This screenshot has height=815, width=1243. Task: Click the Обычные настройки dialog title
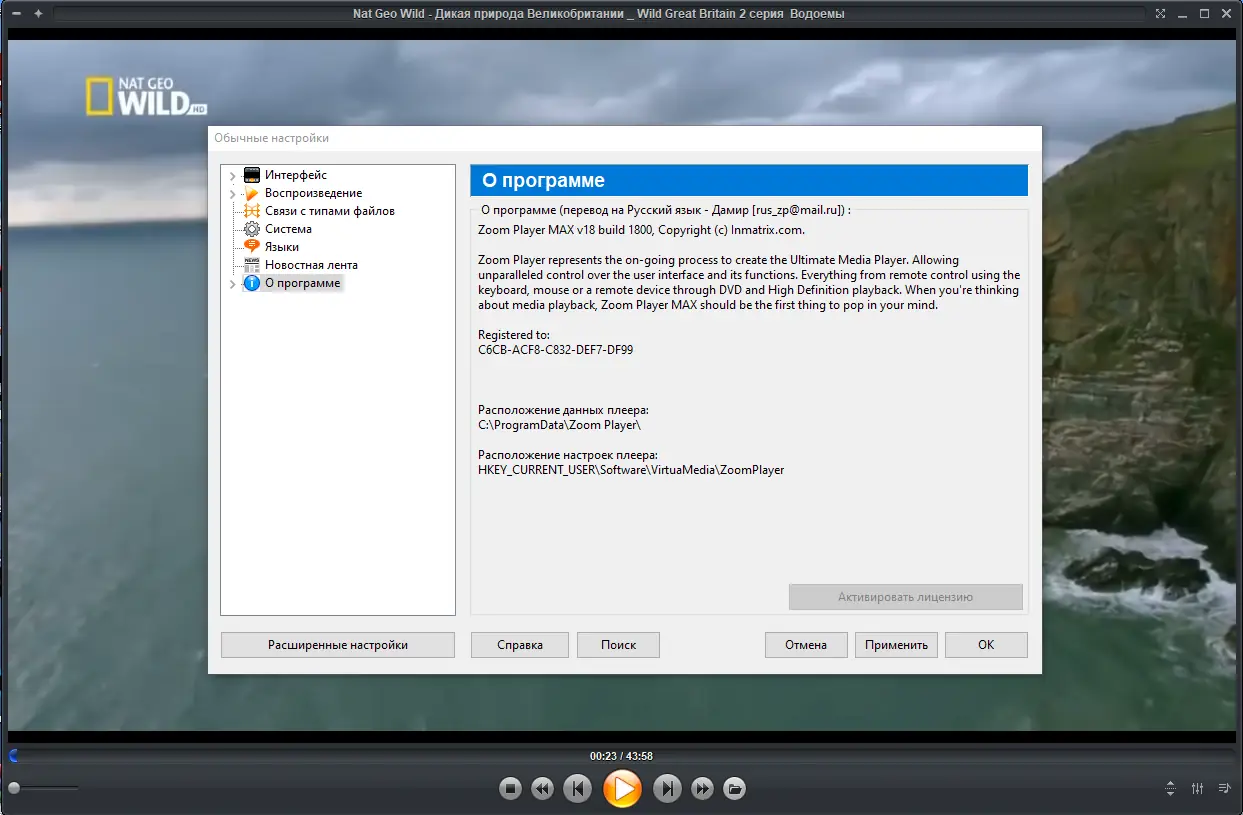pos(271,138)
